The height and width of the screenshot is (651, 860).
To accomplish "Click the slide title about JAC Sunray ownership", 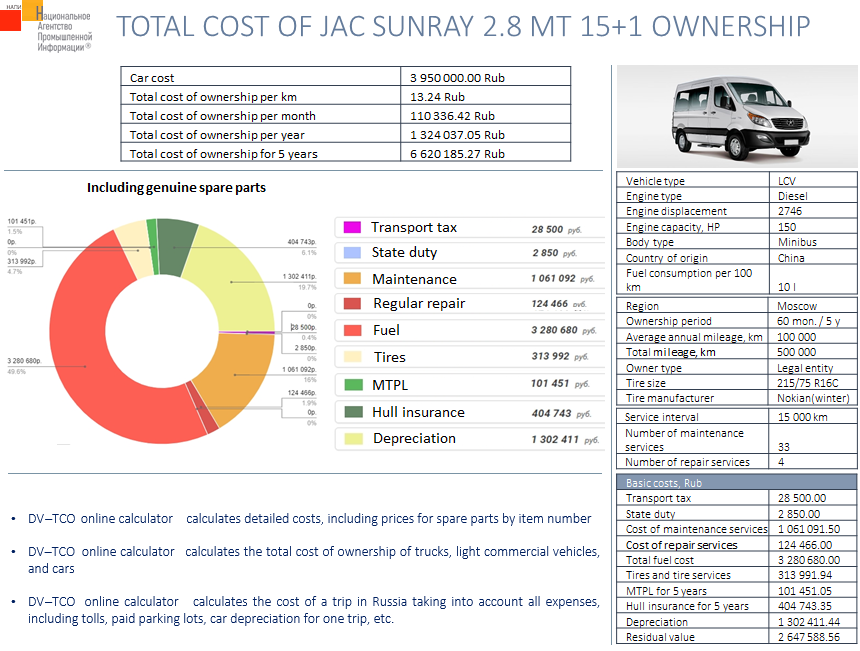I will click(x=462, y=27).
